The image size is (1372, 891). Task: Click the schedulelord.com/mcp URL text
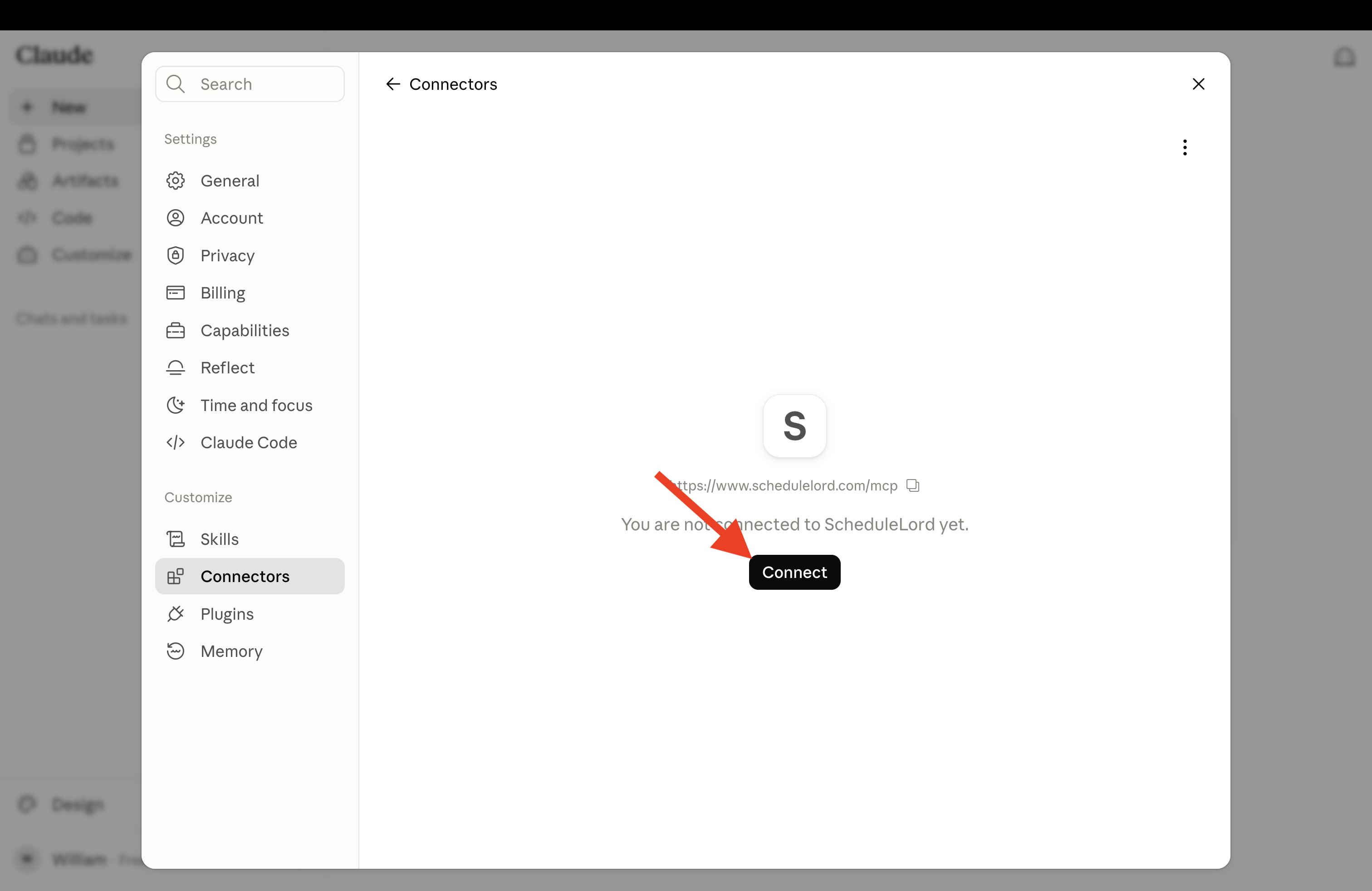784,485
